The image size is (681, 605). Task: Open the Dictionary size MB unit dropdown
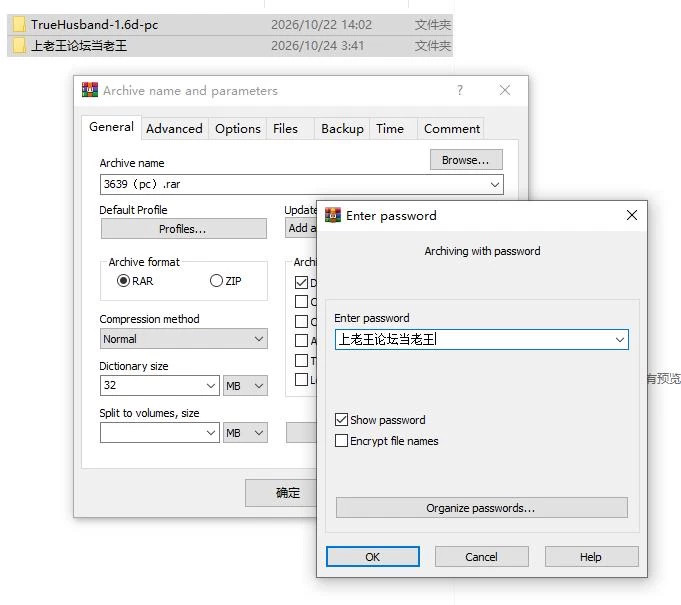(245, 386)
